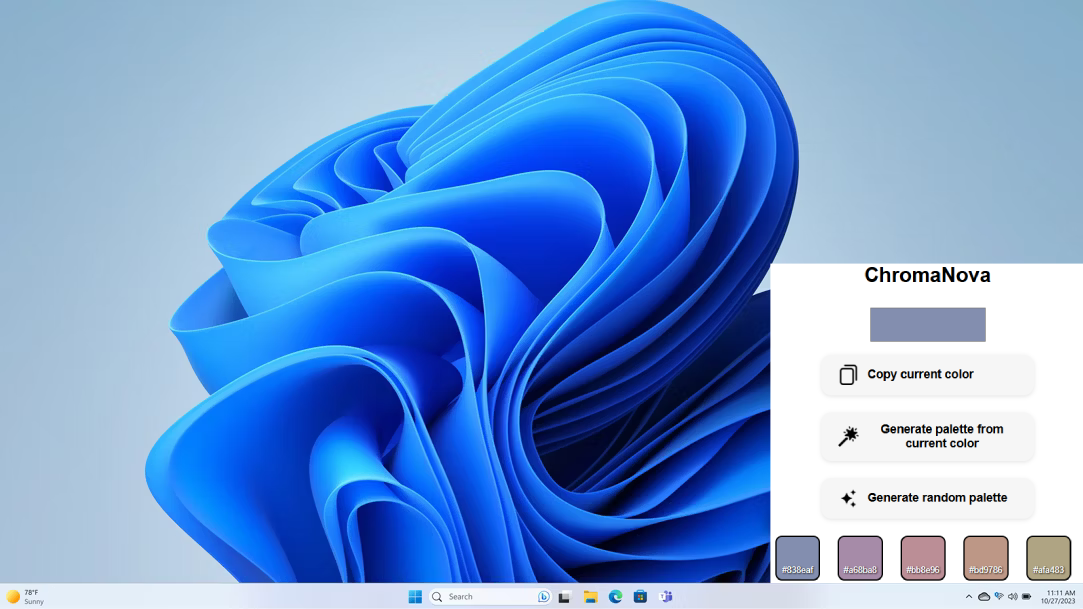
Task: Open the Wi-Fi network tray icon
Action: click(x=999, y=597)
